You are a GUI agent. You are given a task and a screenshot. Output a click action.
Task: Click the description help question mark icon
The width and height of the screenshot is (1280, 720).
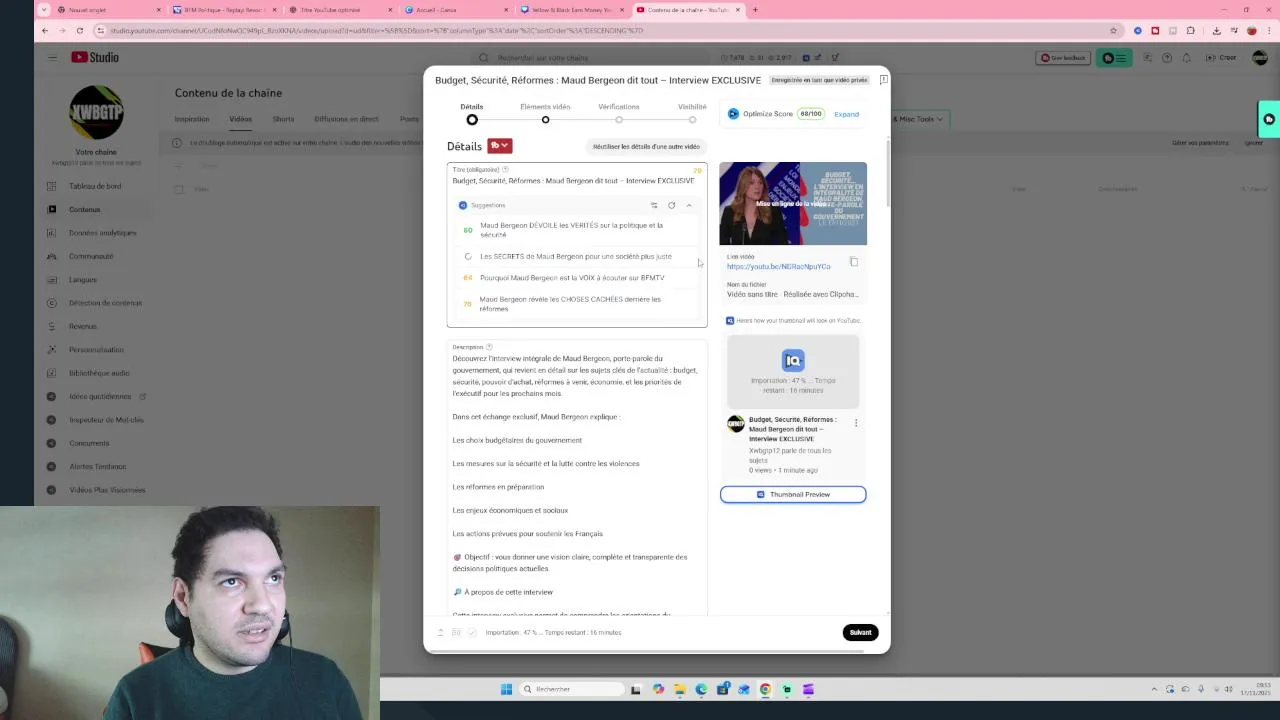pyautogui.click(x=489, y=347)
